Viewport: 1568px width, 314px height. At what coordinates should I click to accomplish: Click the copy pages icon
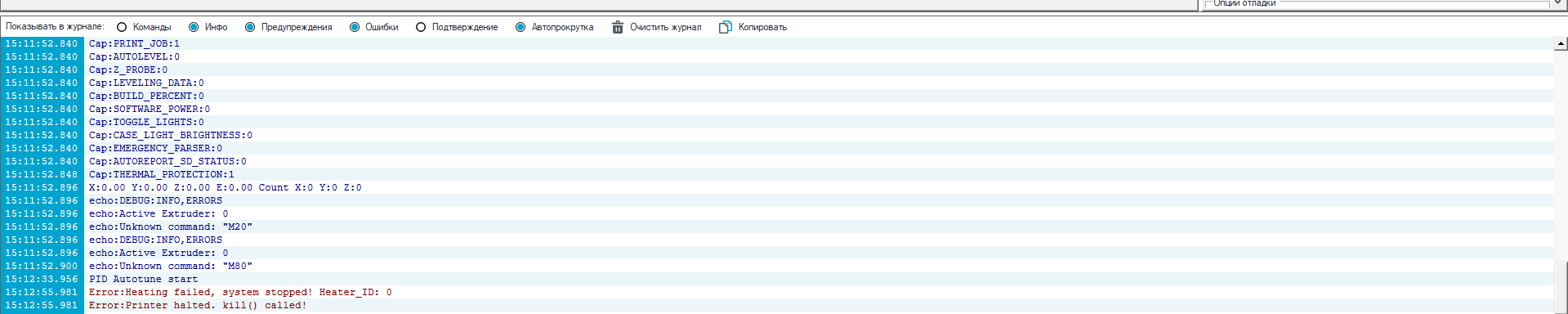click(x=725, y=27)
